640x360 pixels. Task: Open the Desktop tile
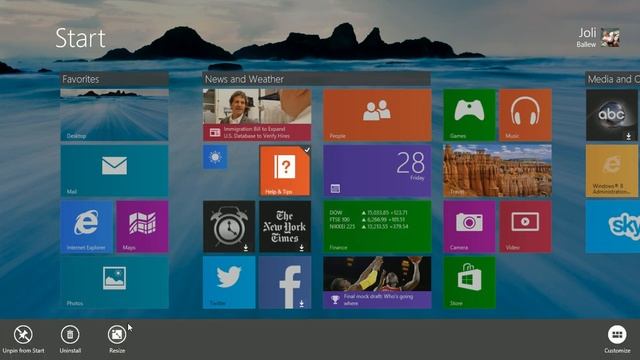pyautogui.click(x=114, y=115)
